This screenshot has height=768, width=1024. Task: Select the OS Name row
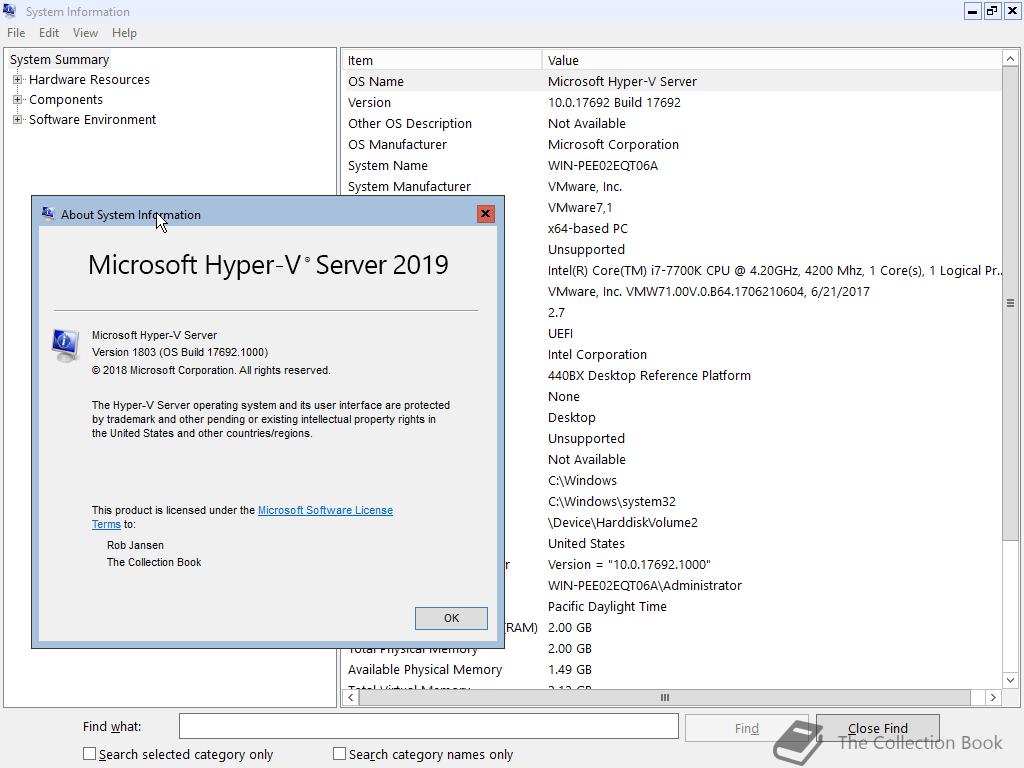click(x=671, y=82)
